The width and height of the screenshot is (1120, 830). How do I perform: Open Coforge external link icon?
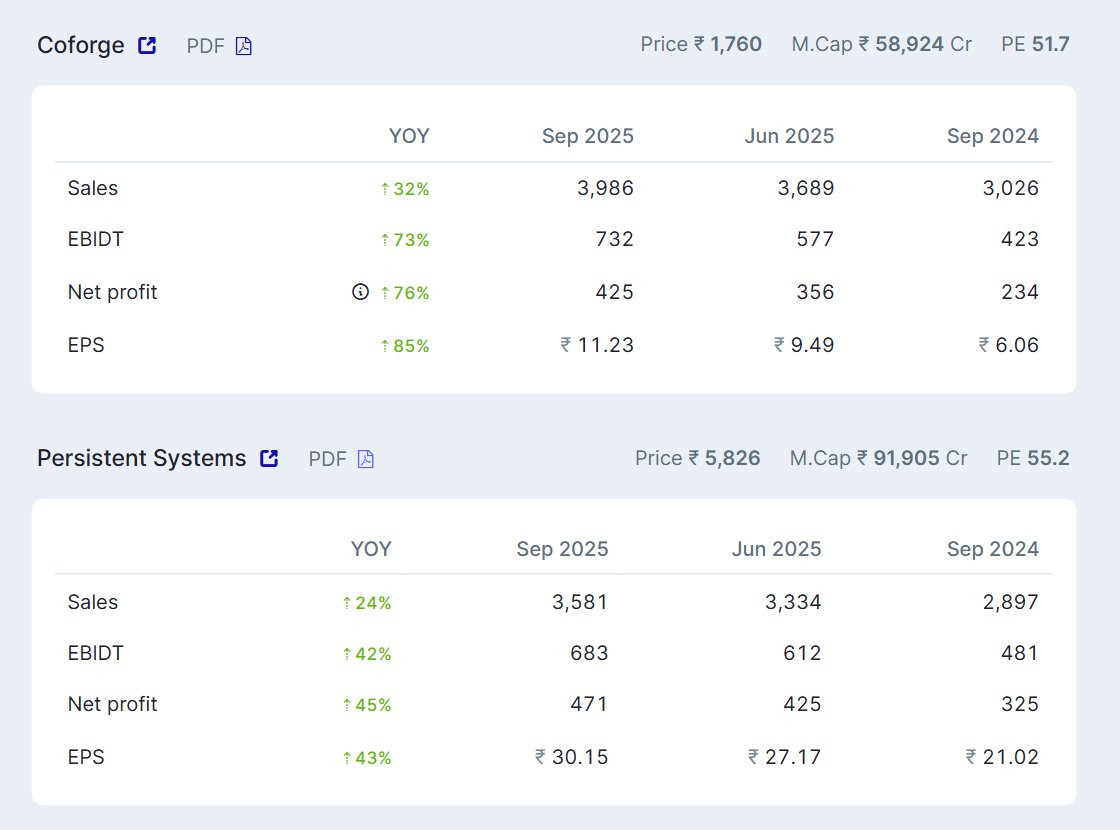click(x=147, y=45)
